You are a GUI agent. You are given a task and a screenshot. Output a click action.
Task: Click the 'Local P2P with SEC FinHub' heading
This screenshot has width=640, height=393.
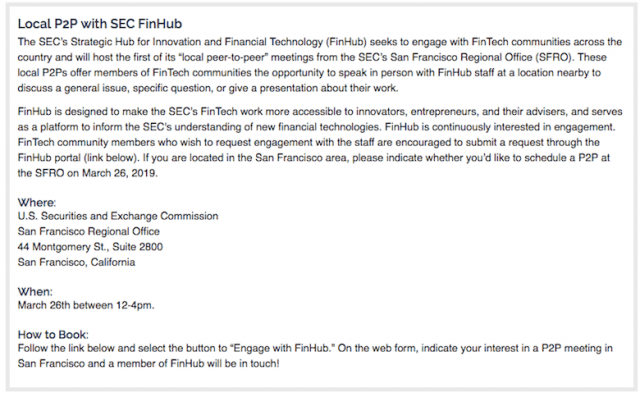point(100,24)
